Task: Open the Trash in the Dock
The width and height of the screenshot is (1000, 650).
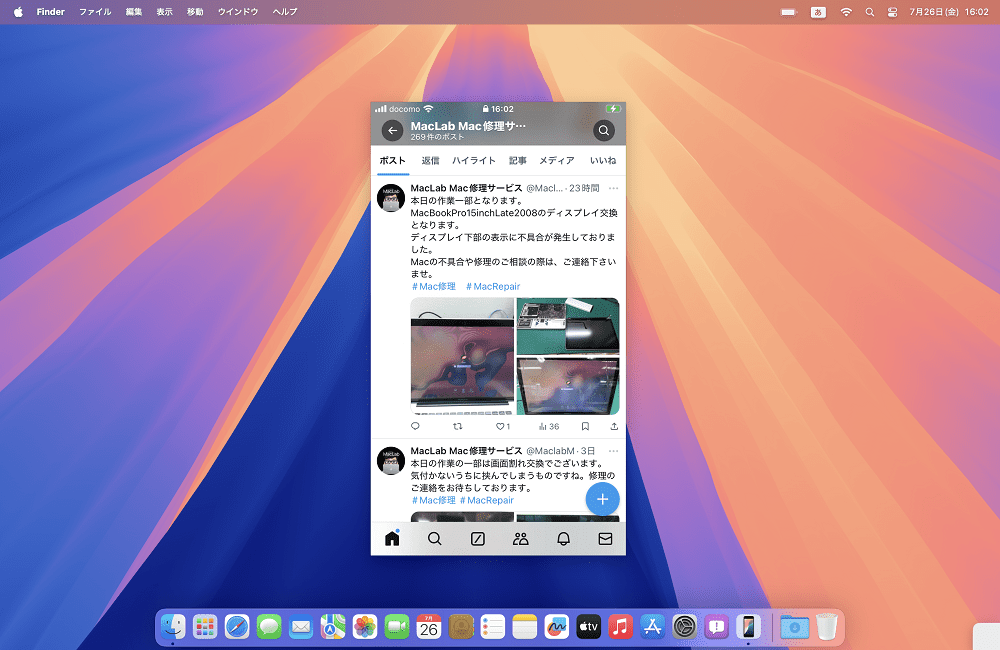Action: click(x=827, y=627)
